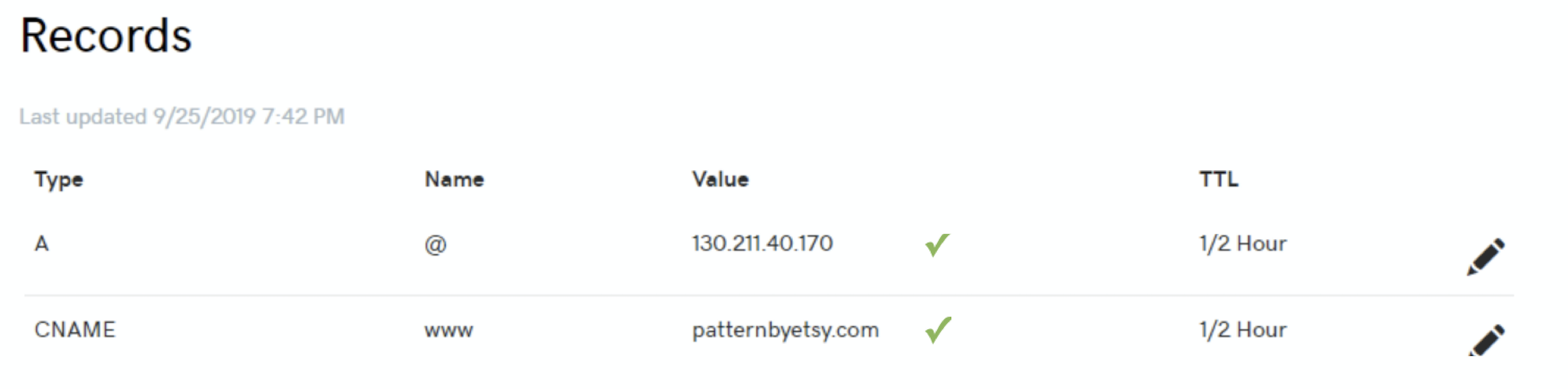Click the Type column header
The width and height of the screenshot is (1568, 389).
click(x=59, y=179)
